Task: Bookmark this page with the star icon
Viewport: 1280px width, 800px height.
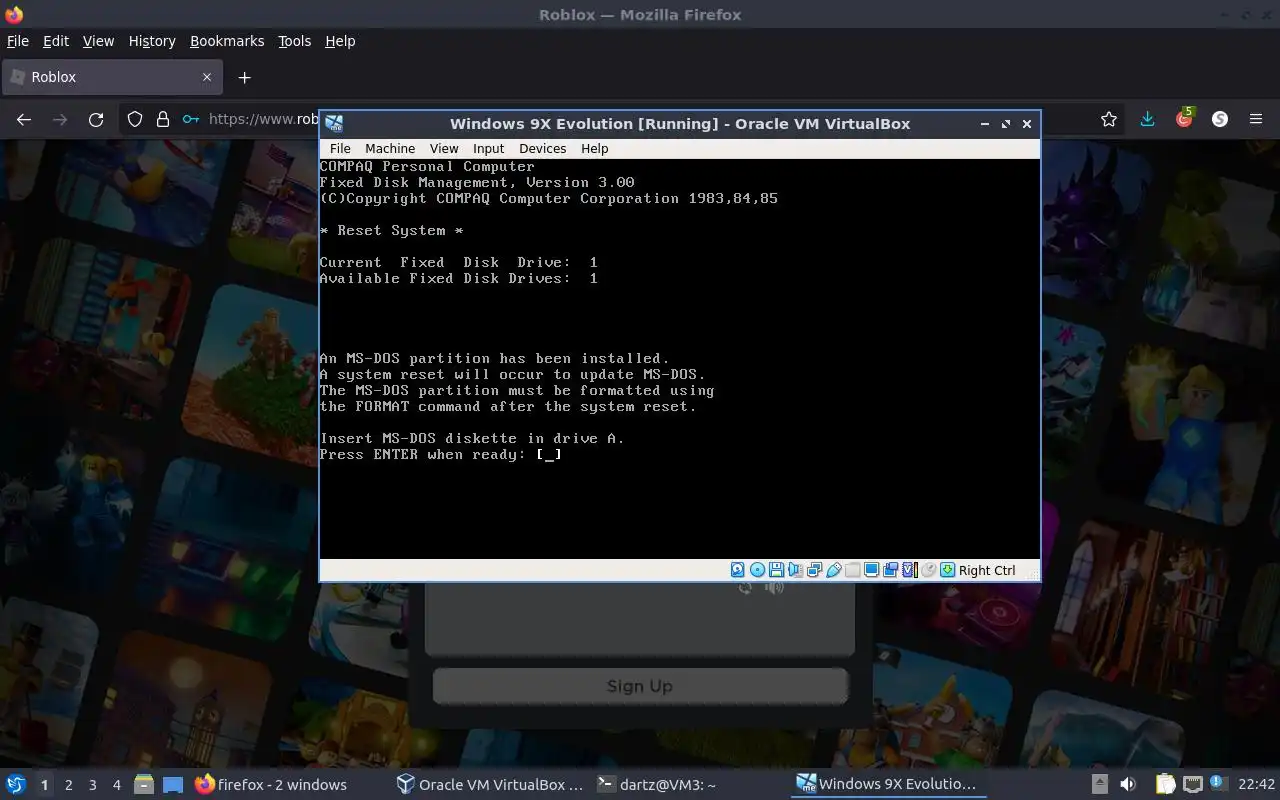Action: click(x=1109, y=119)
